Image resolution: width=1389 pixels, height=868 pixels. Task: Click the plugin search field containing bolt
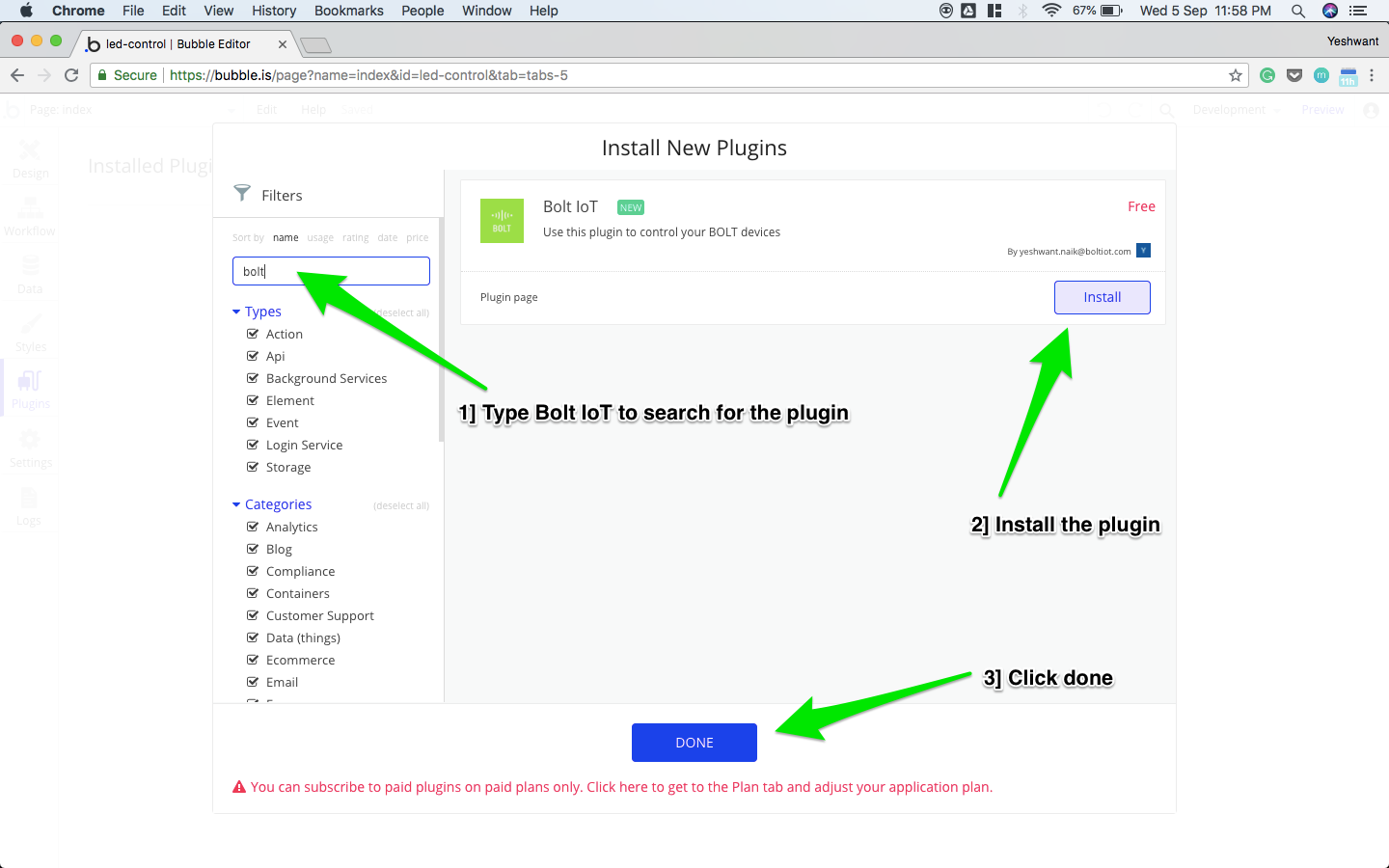point(331,271)
